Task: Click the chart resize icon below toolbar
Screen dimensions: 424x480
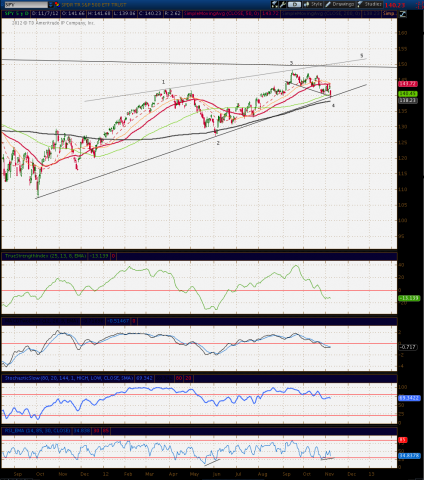Action: pos(403,14)
